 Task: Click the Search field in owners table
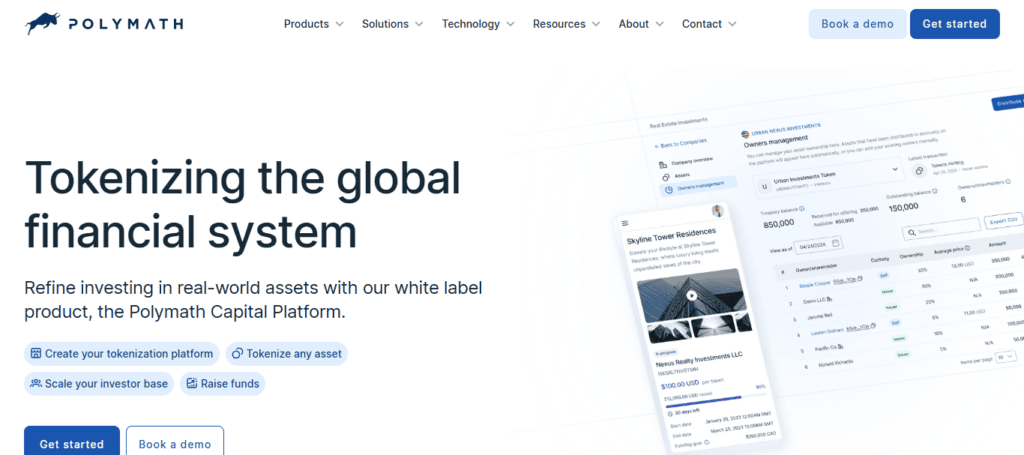[941, 228]
